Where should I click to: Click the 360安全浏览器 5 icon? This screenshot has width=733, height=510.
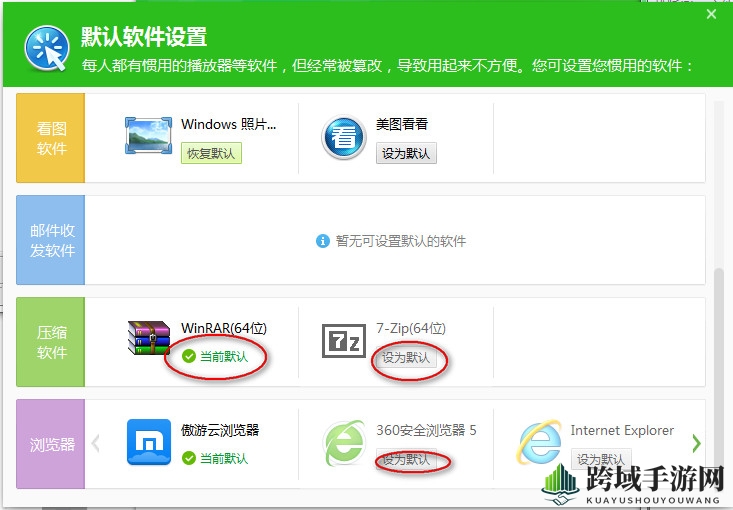pos(344,442)
